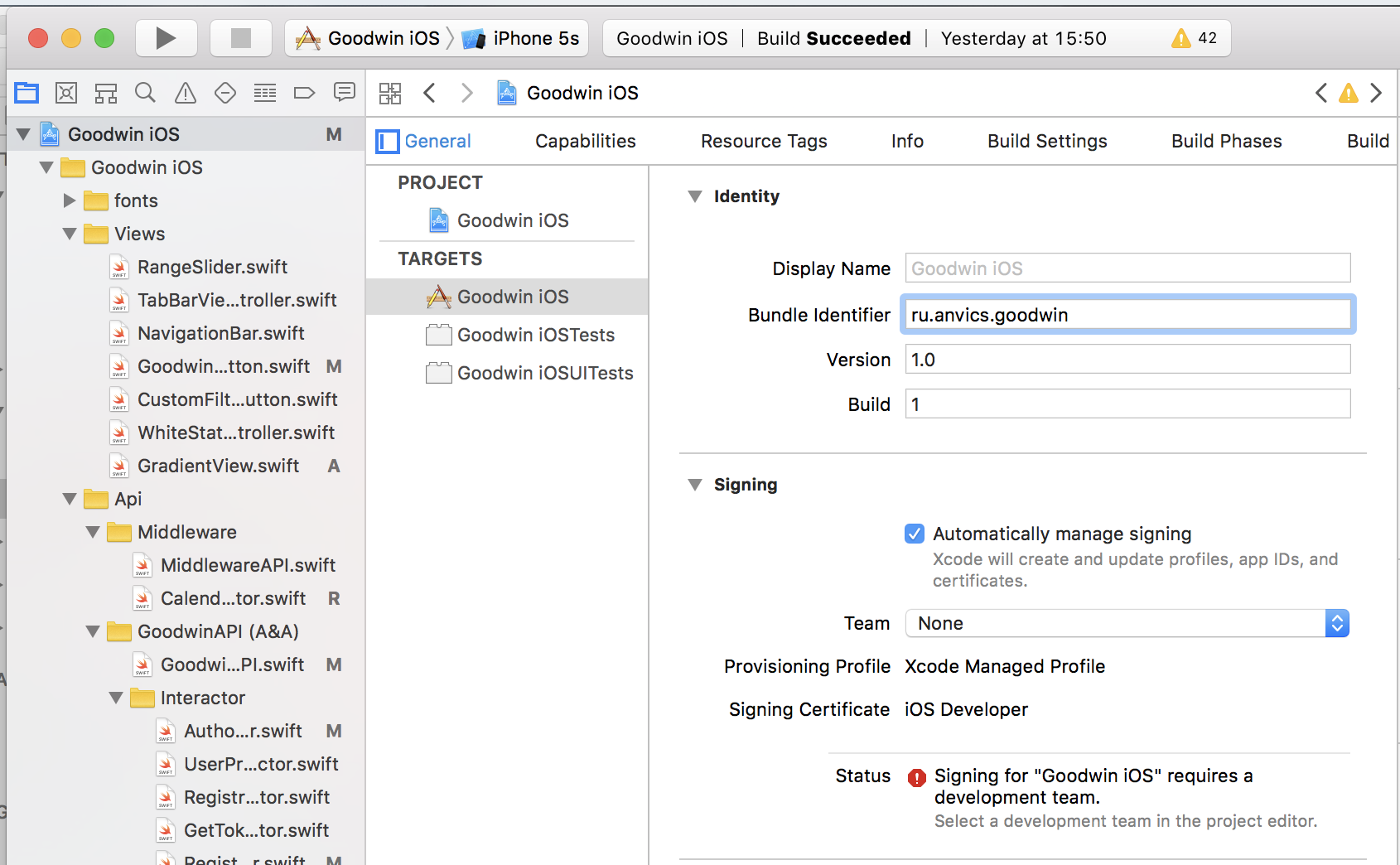The width and height of the screenshot is (1400, 865).
Task: Collapse the GoodwinAPI (A&A) folder
Action: [x=93, y=631]
